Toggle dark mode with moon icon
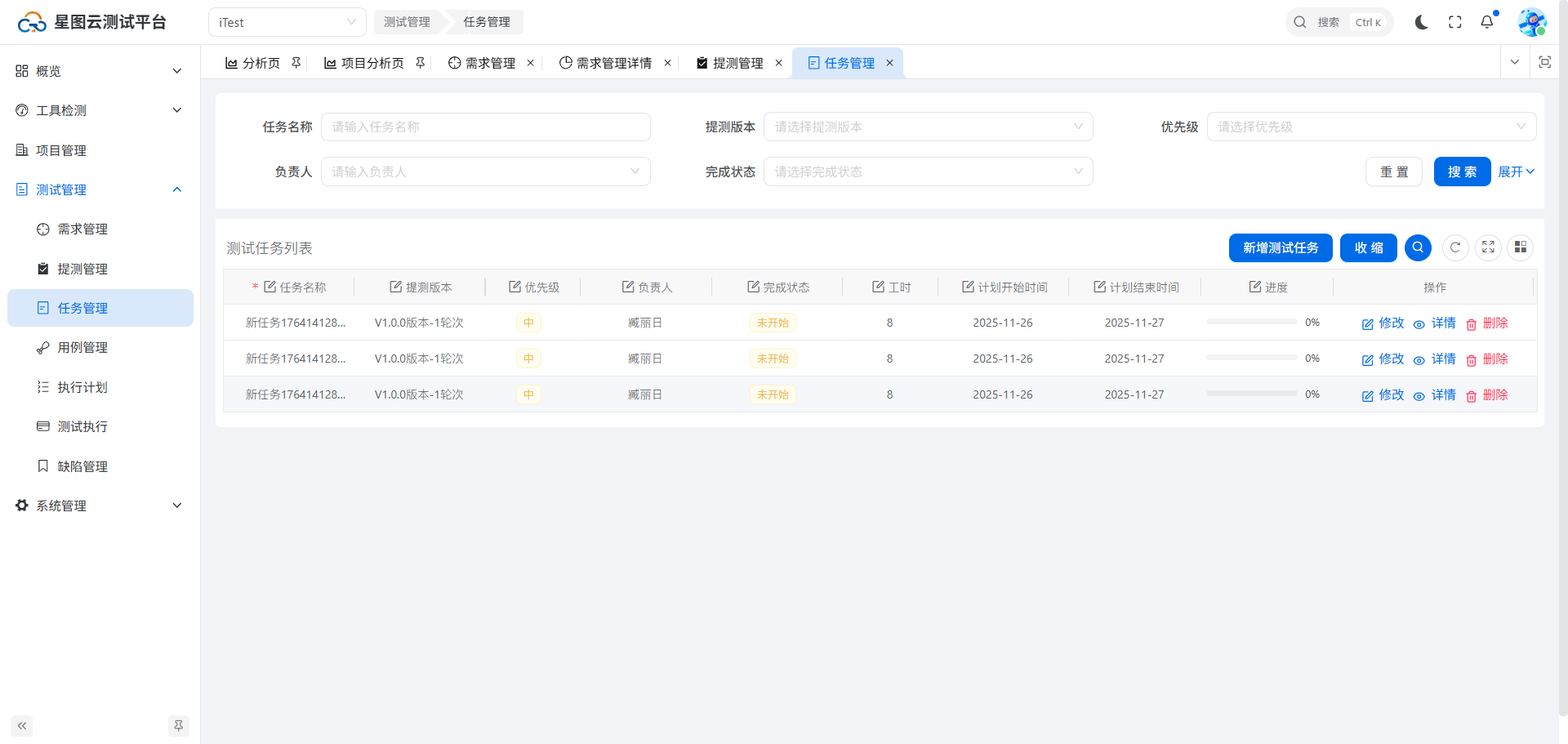Viewport: 1568px width, 744px height. click(1421, 22)
